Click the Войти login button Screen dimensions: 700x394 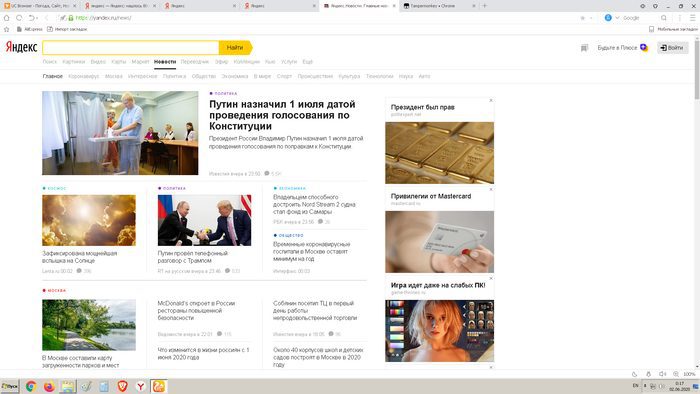click(x=672, y=48)
